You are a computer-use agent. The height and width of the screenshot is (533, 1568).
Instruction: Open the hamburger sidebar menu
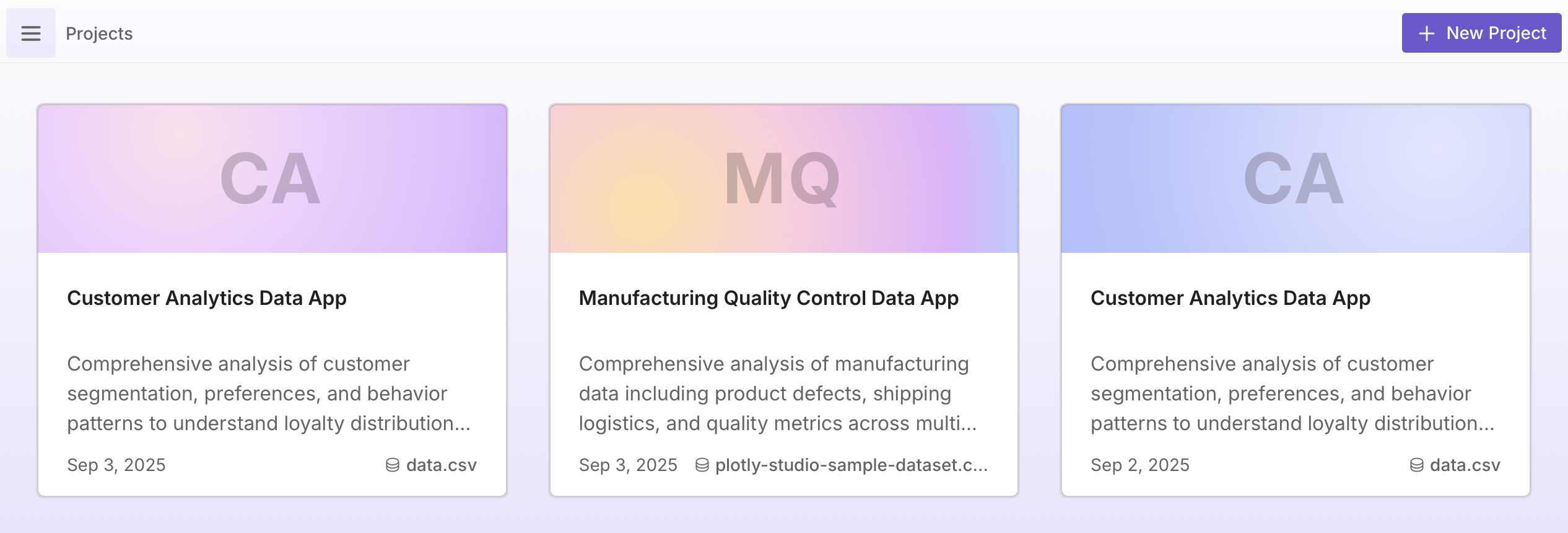(30, 33)
